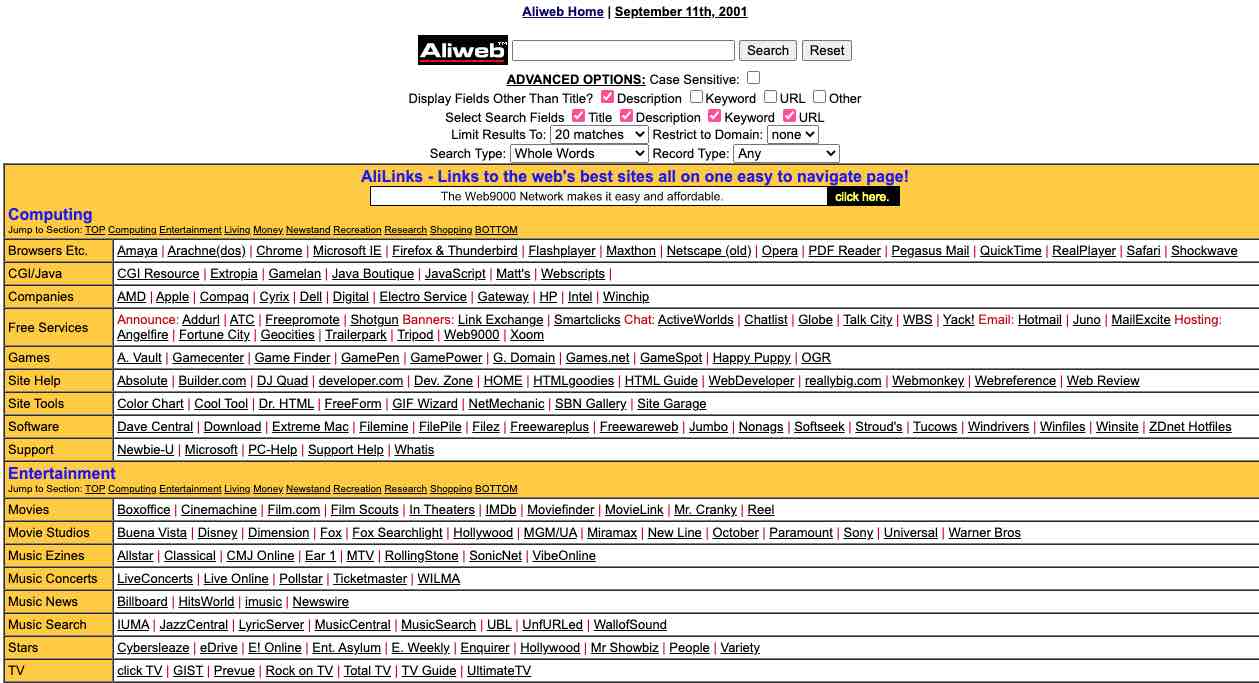Open the TV Guide link in TV row
Screen dimensions: 1259x683
pos(429,671)
